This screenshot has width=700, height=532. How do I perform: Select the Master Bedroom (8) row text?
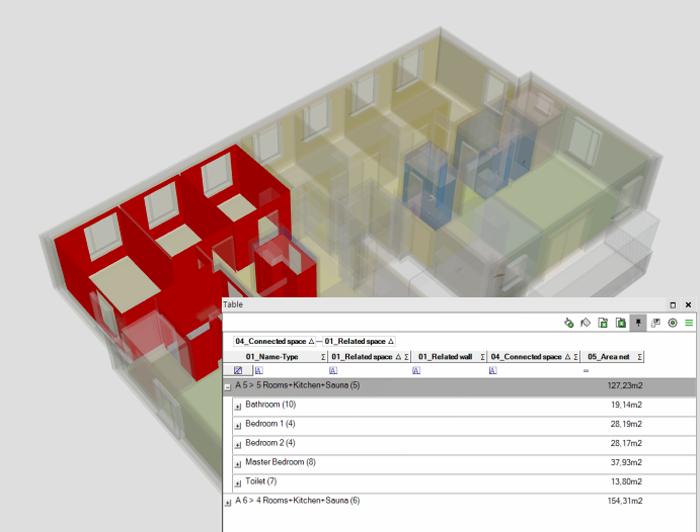click(x=280, y=462)
